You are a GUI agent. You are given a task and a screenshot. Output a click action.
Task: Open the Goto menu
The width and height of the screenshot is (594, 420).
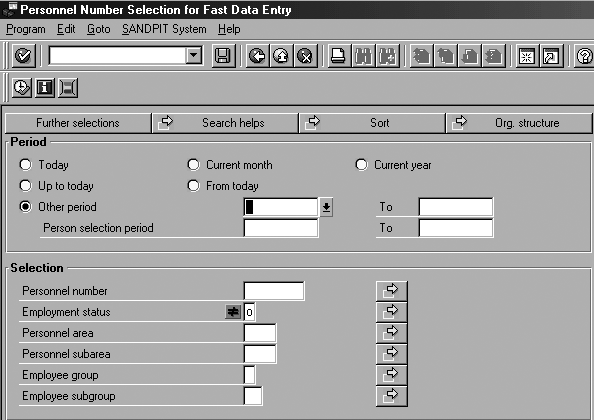98,29
